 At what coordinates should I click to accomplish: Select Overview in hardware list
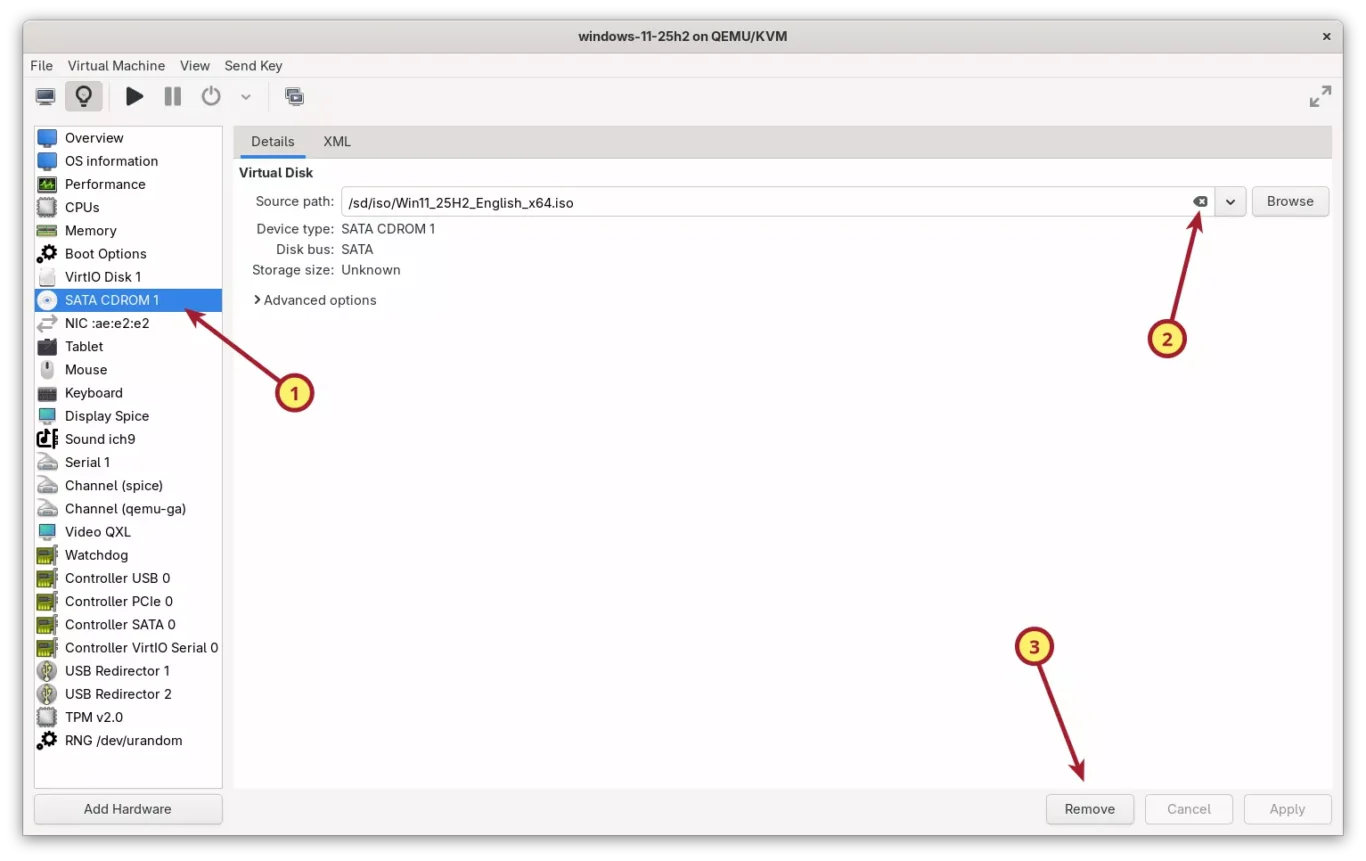point(128,138)
